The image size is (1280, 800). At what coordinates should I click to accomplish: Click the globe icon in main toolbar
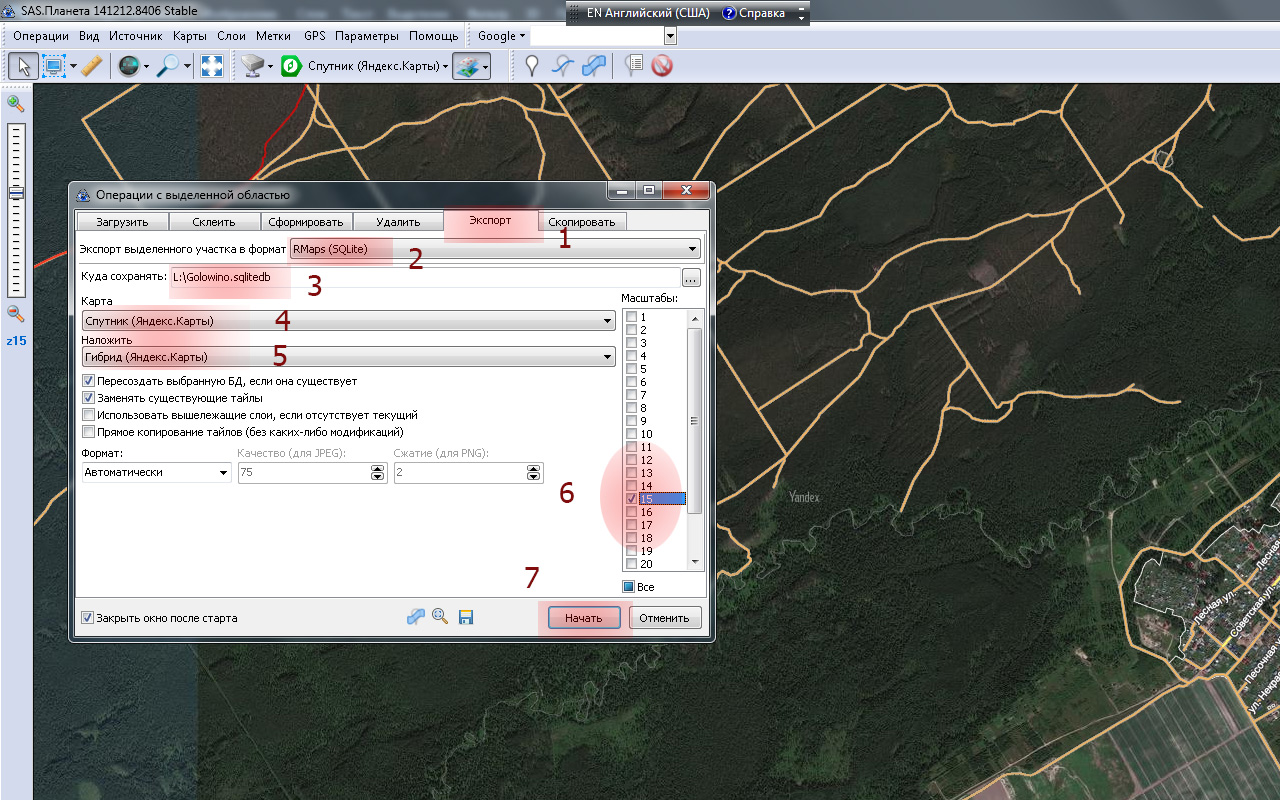128,66
